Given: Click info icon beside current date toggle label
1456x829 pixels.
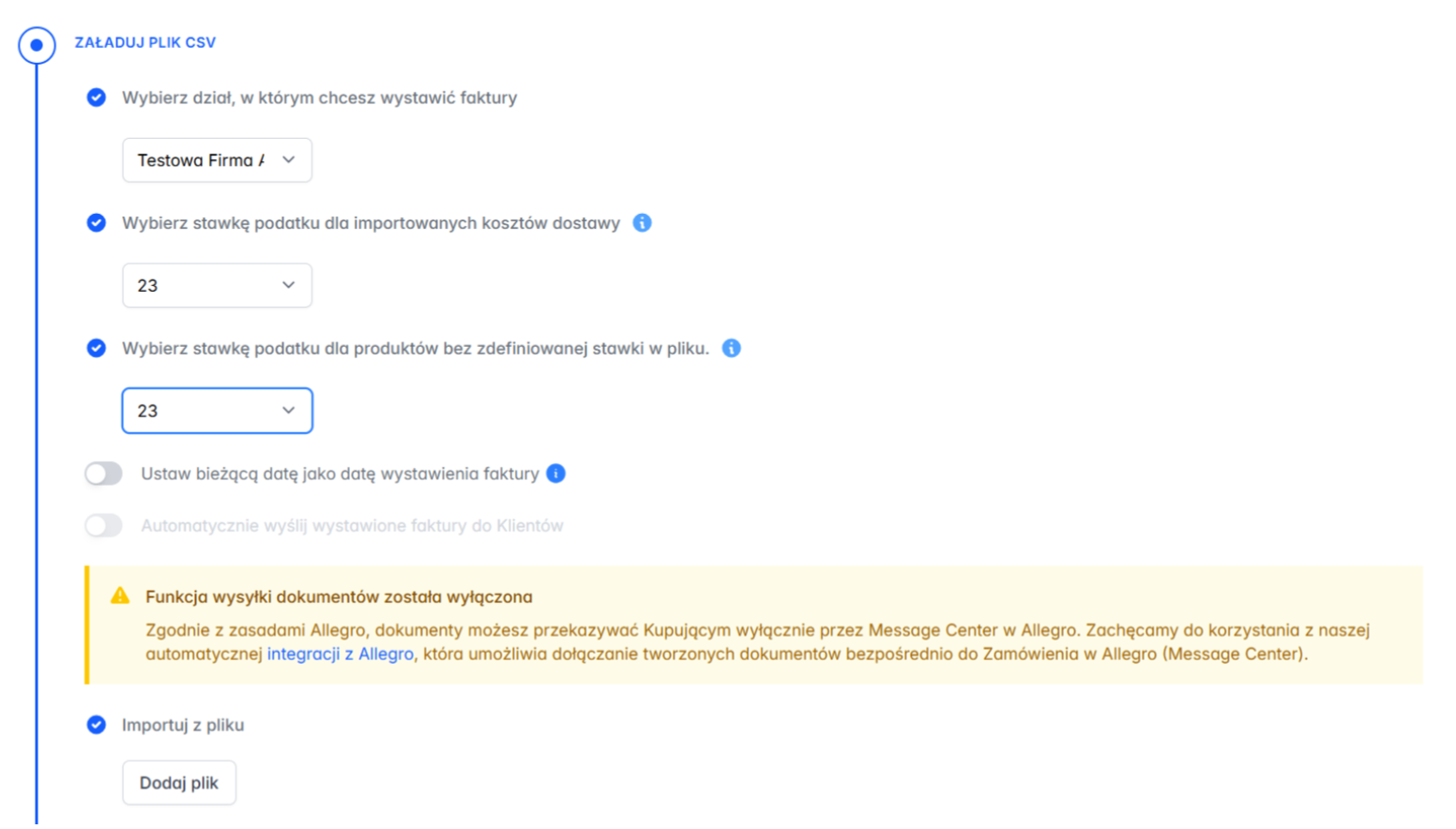Looking at the screenshot, I should tap(556, 474).
